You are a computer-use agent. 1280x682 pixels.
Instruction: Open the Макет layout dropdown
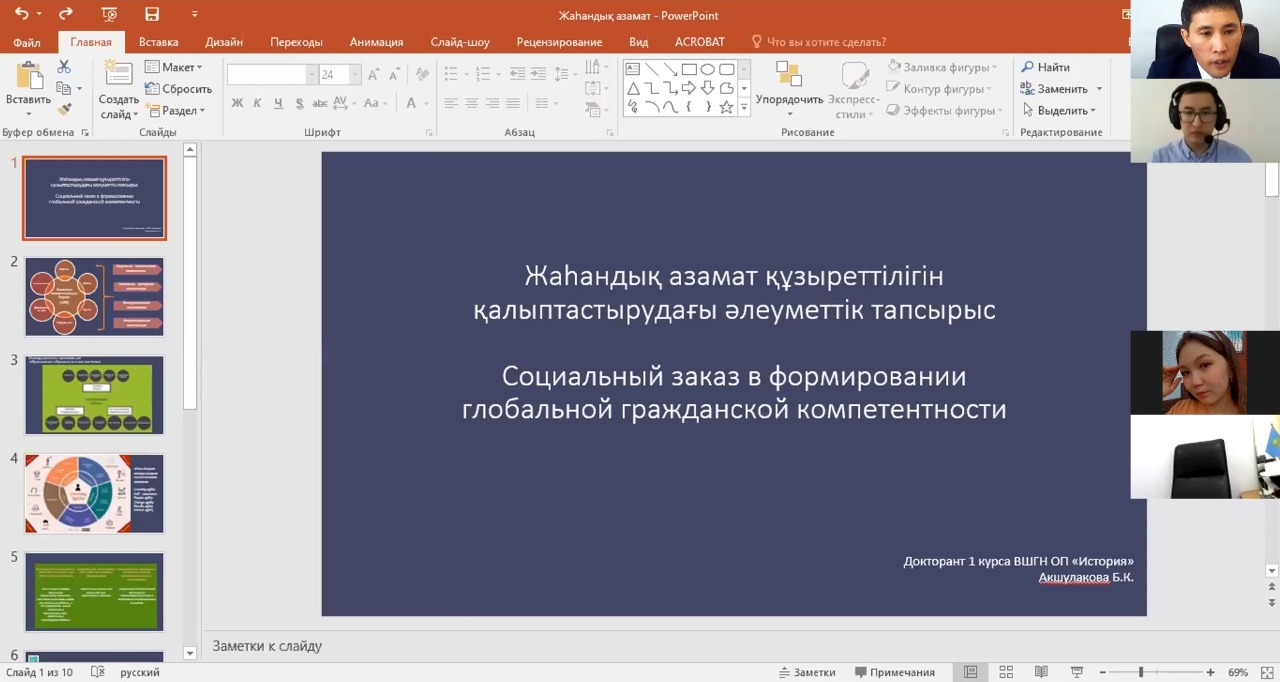174,67
